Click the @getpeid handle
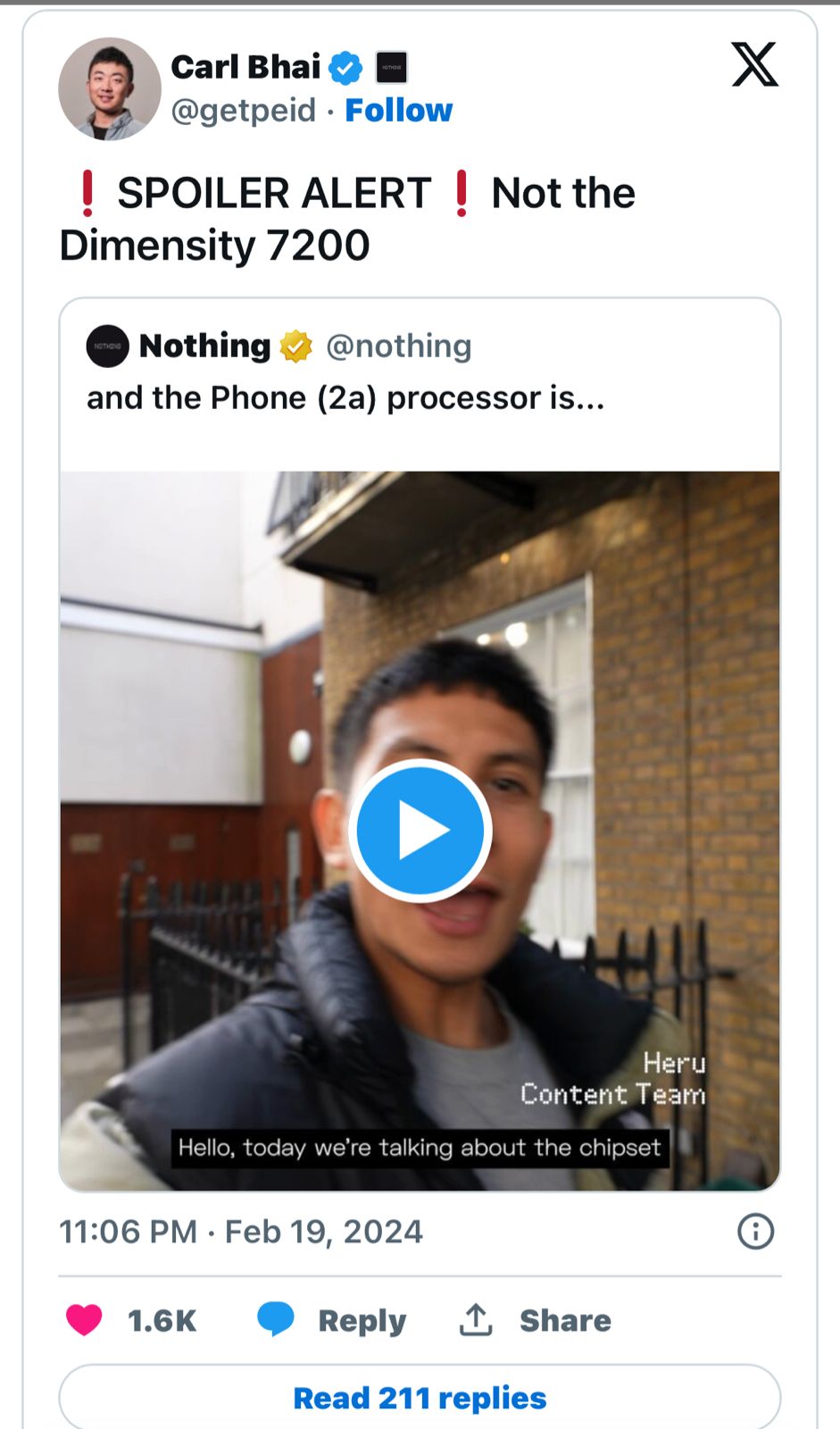Viewport: 840px width, 1429px height. (x=243, y=111)
